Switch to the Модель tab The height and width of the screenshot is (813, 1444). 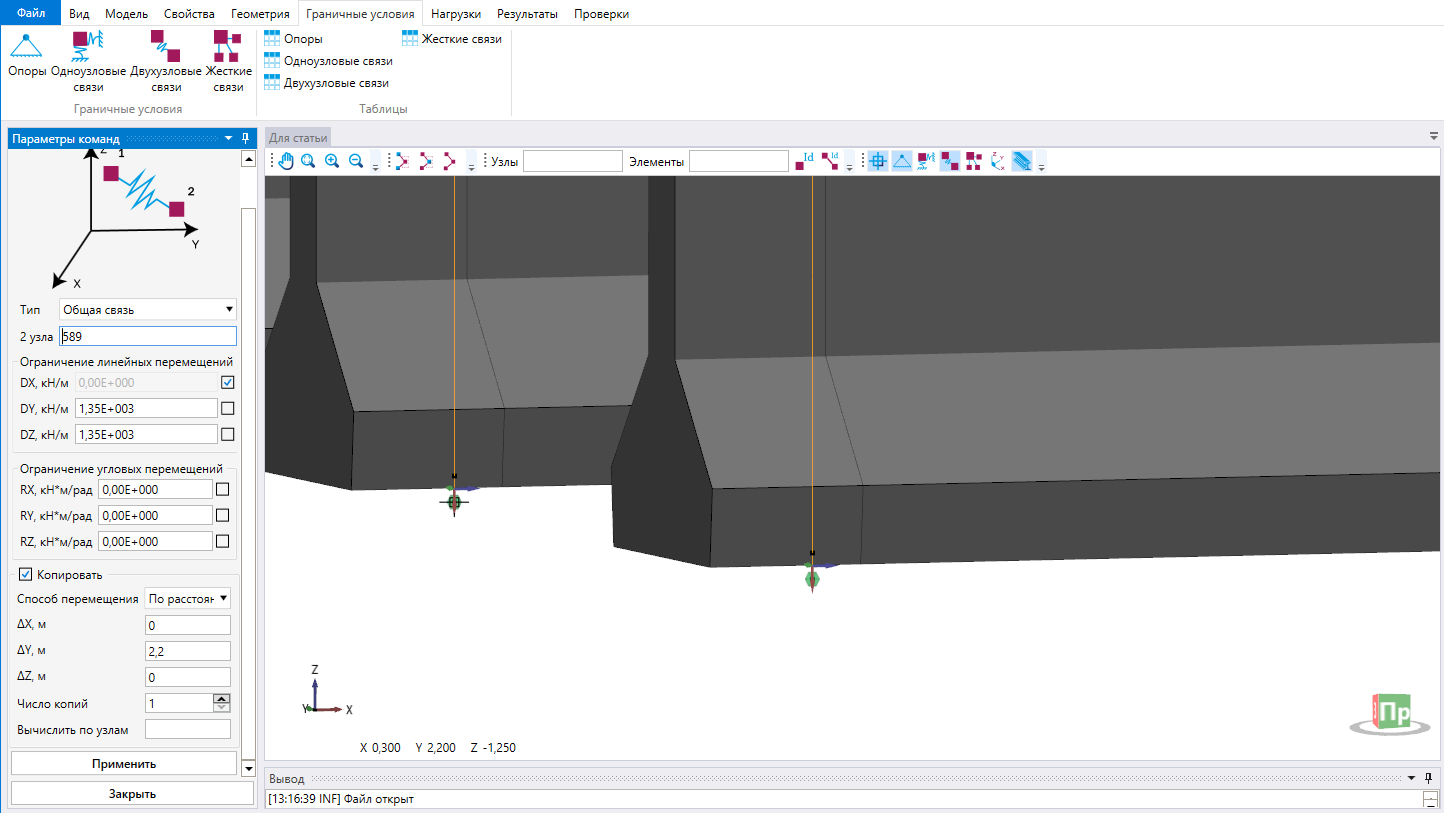(x=126, y=14)
